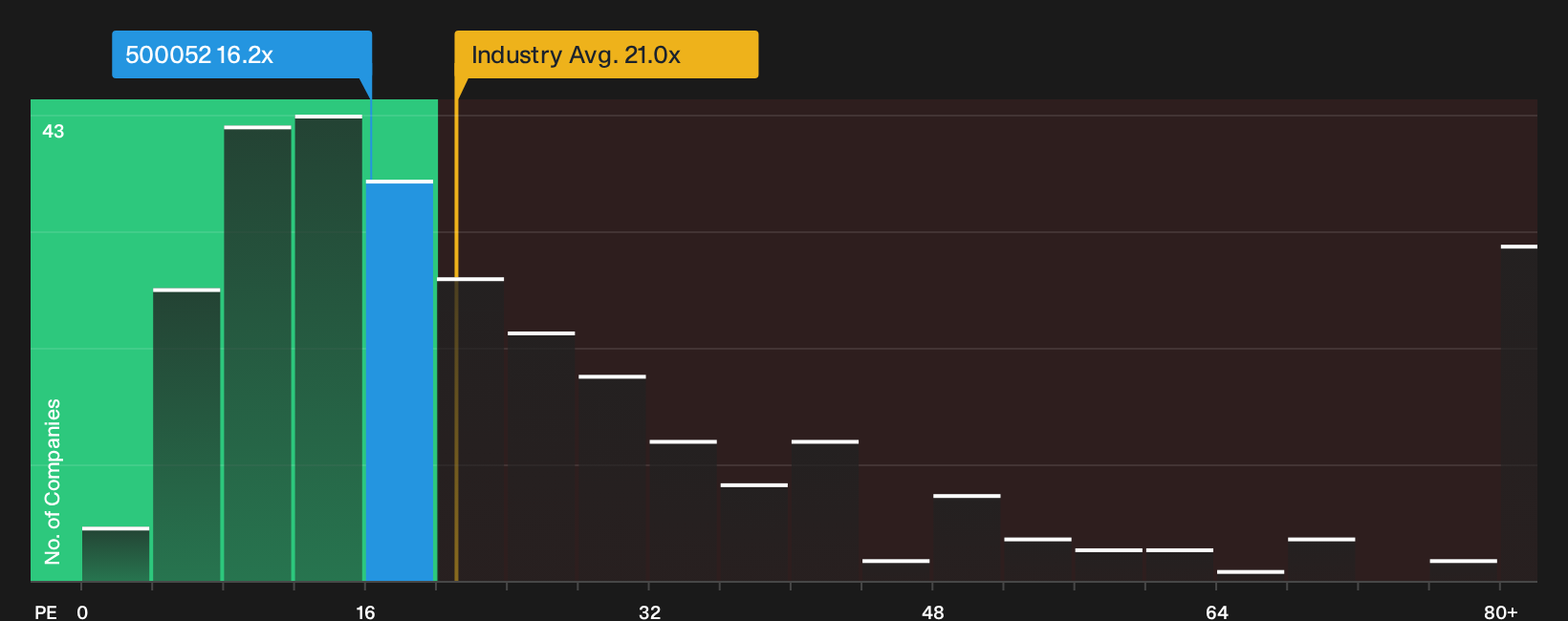Select the highlighted blue histogram bar

coord(400,380)
